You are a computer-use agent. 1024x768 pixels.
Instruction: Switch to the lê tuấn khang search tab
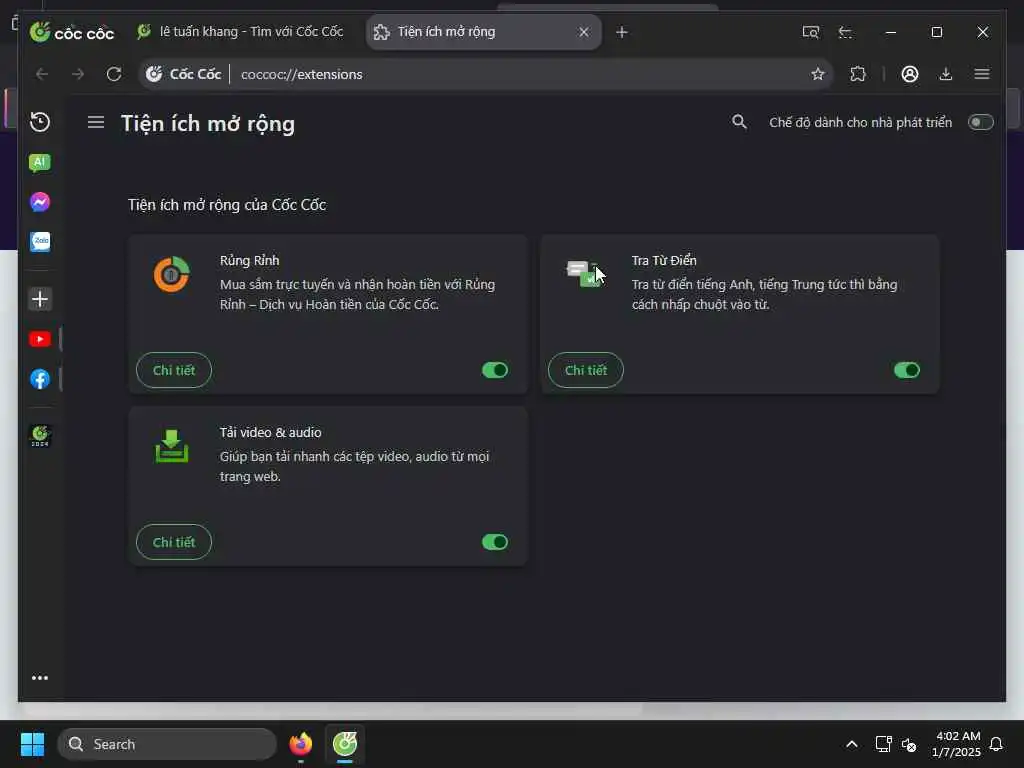pos(240,31)
